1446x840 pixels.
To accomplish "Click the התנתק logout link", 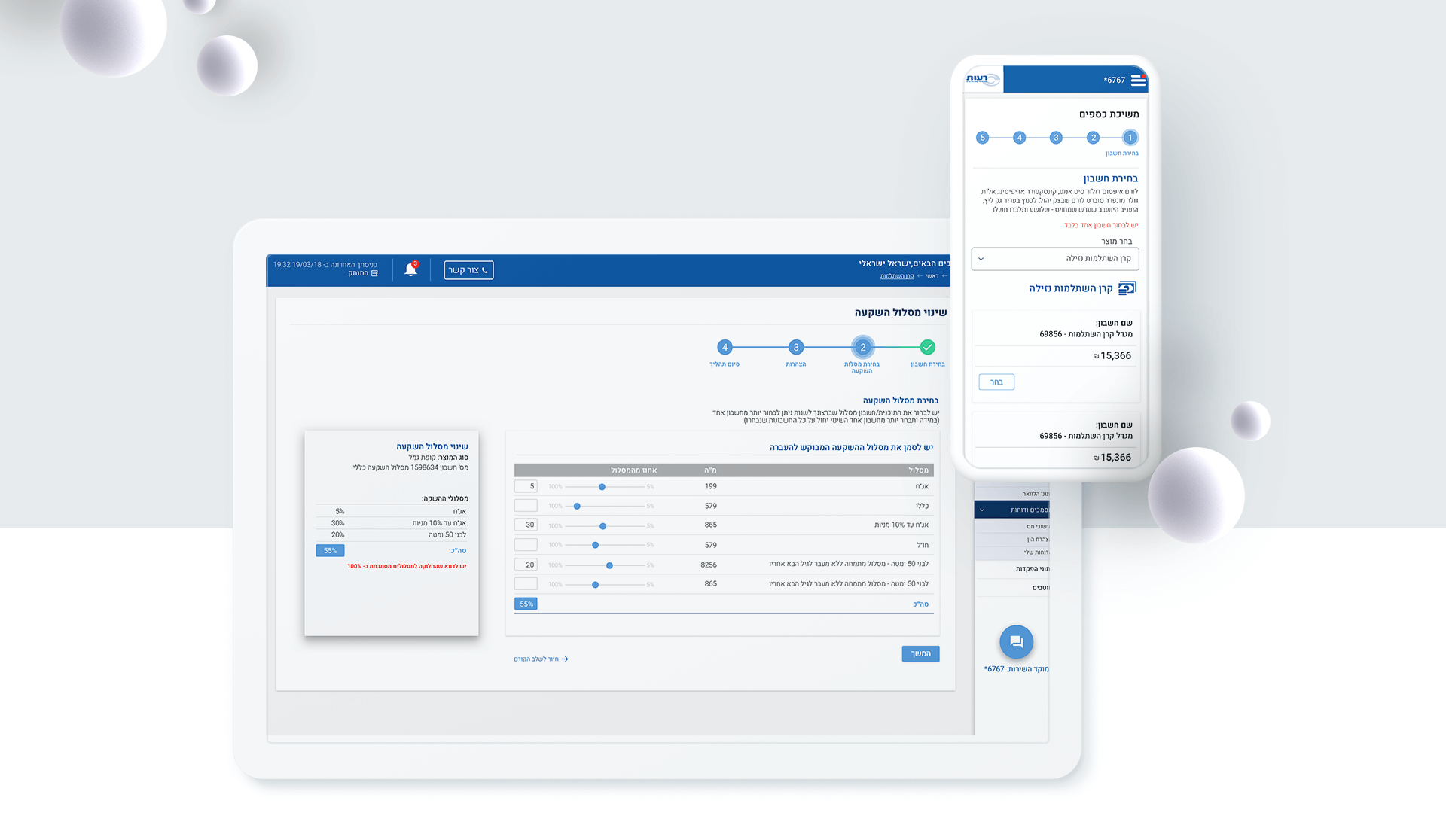I will 363,273.
